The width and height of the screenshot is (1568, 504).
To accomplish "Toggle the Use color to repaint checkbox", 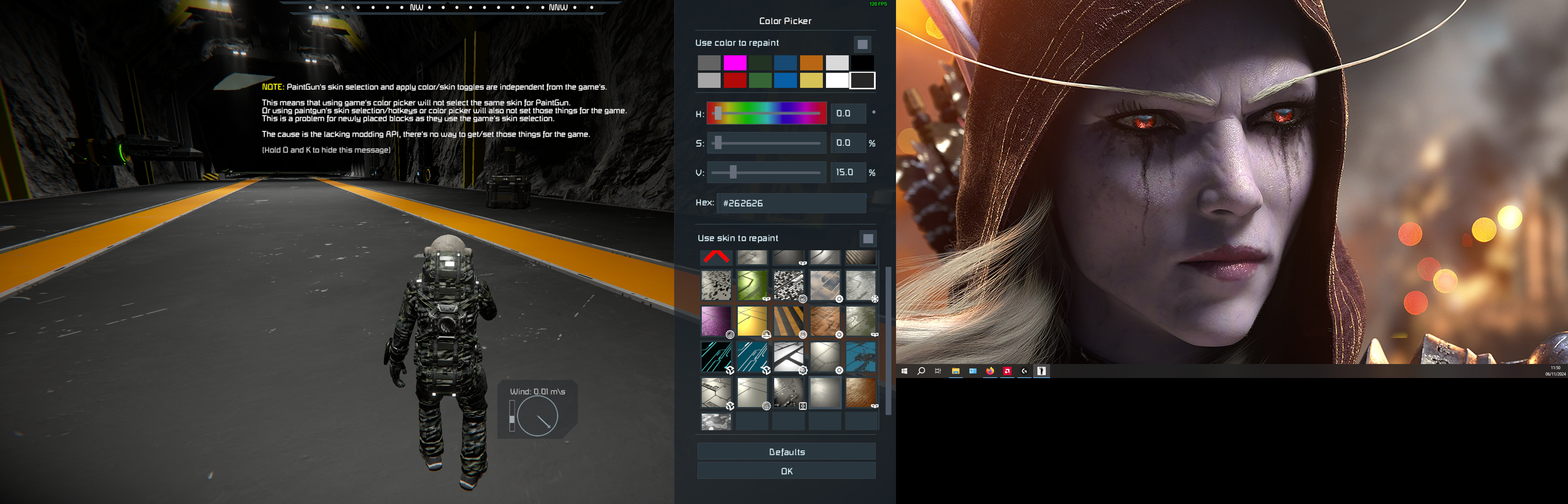I will tap(862, 44).
